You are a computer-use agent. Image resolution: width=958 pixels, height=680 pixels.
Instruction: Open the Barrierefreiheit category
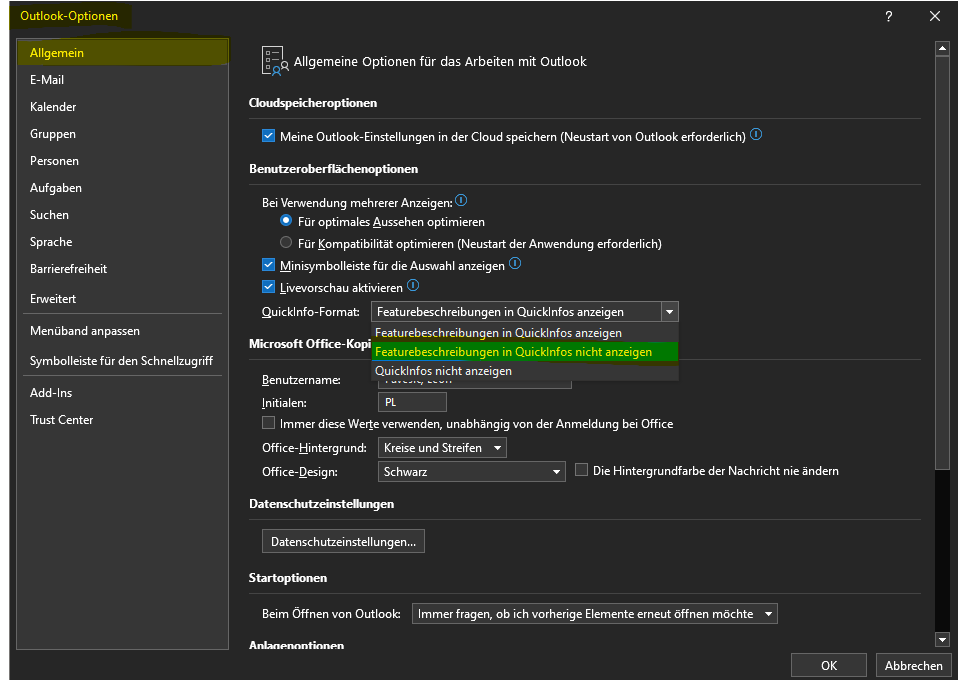[x=123, y=268]
